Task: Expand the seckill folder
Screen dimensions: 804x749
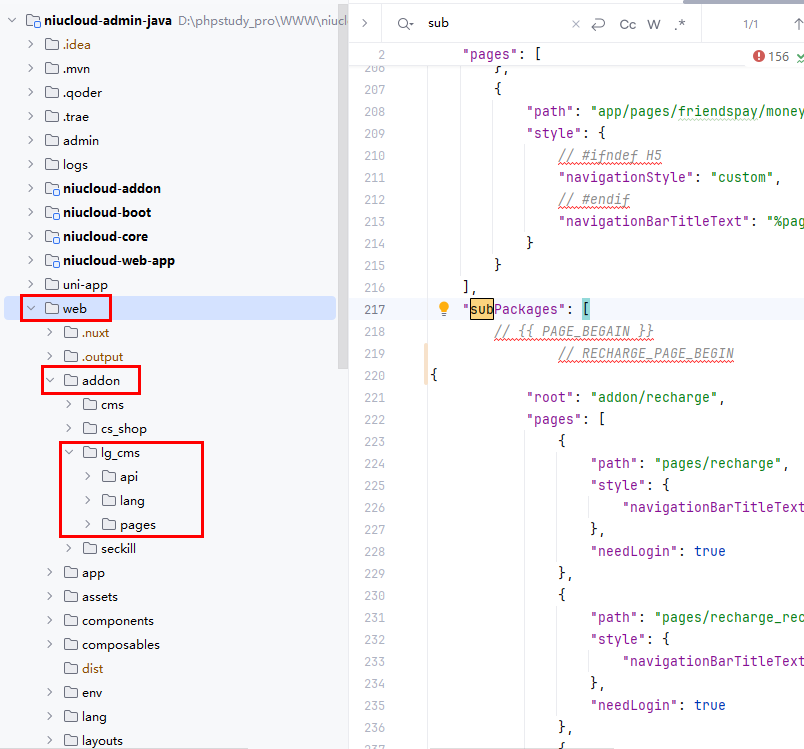Action: click(69, 548)
